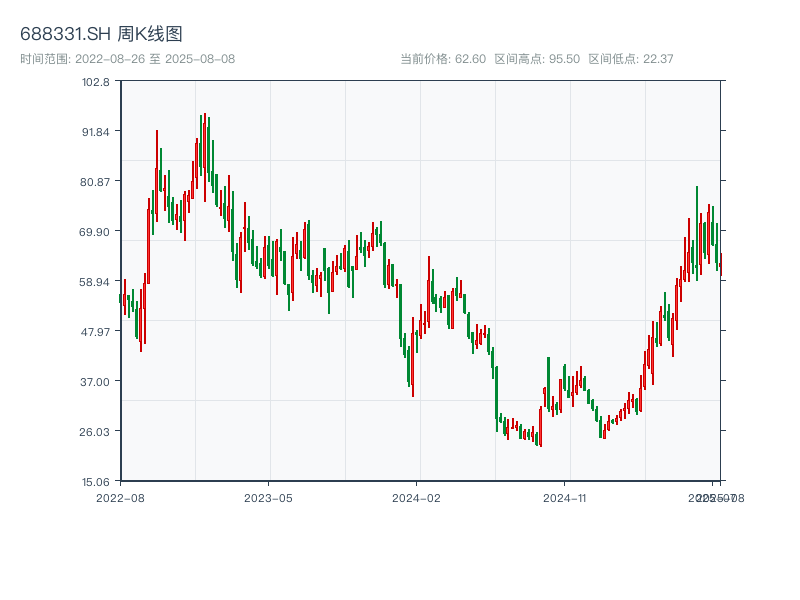Click the 69.90 y-axis label
The width and height of the screenshot is (800, 600).
(x=95, y=232)
